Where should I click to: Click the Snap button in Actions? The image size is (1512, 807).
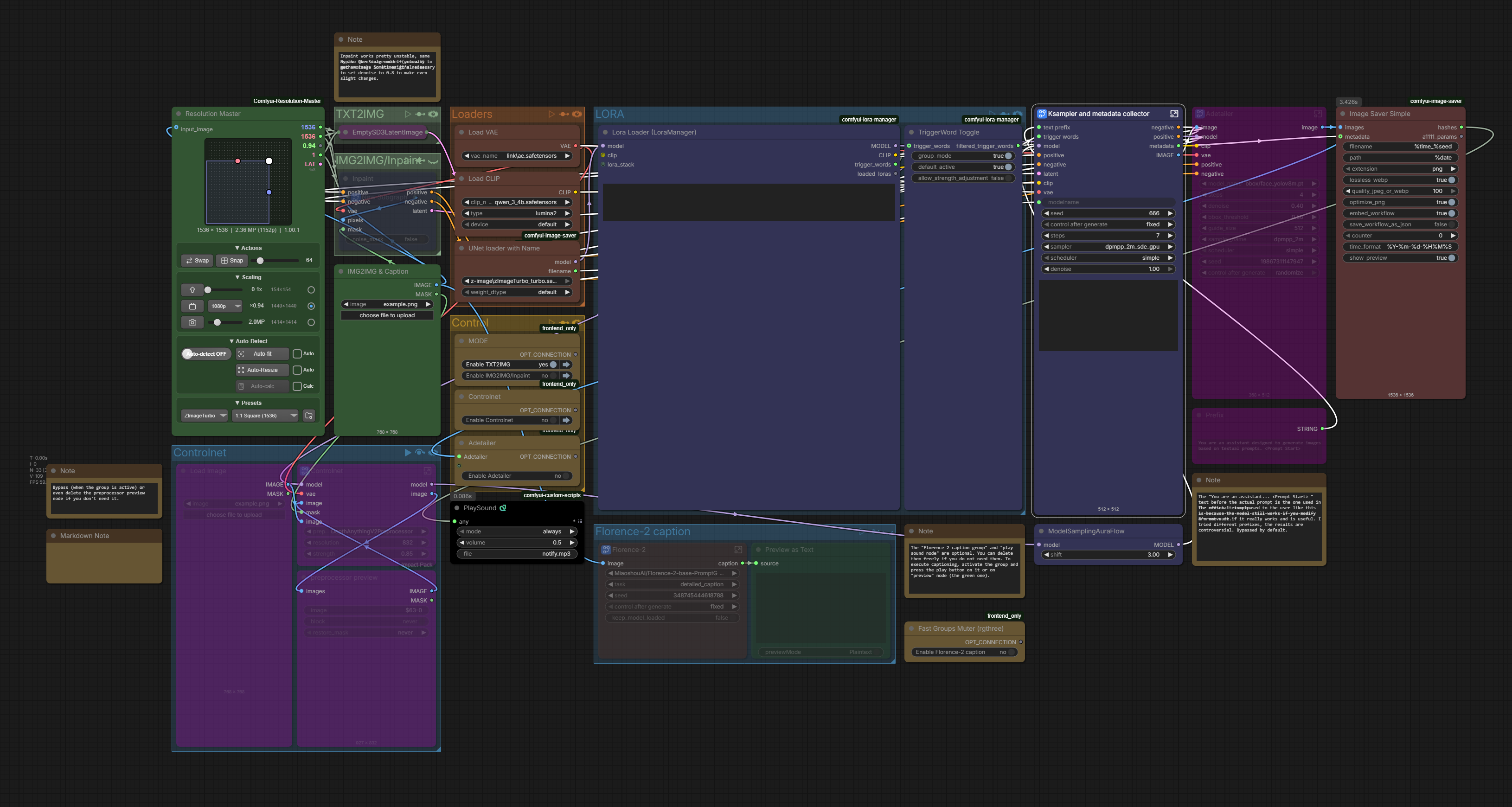[232, 261]
